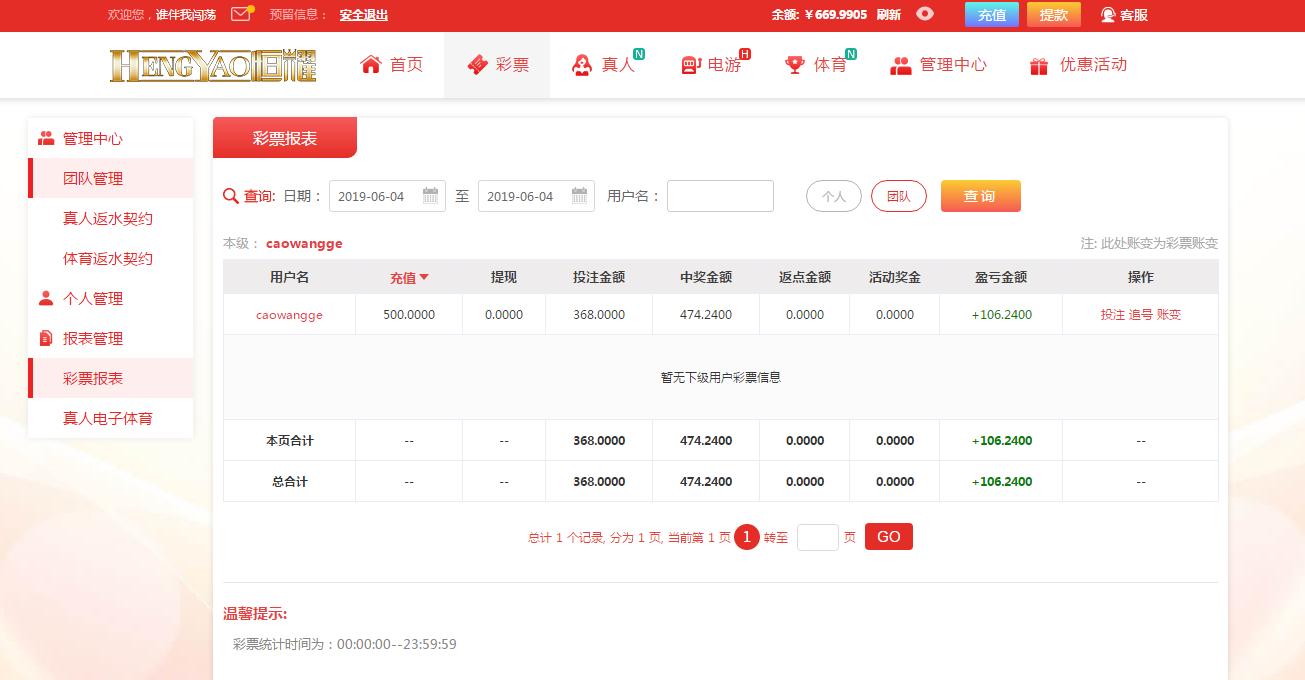Click the 中奖金额 column header
The image size is (1305, 680).
coord(706,277)
